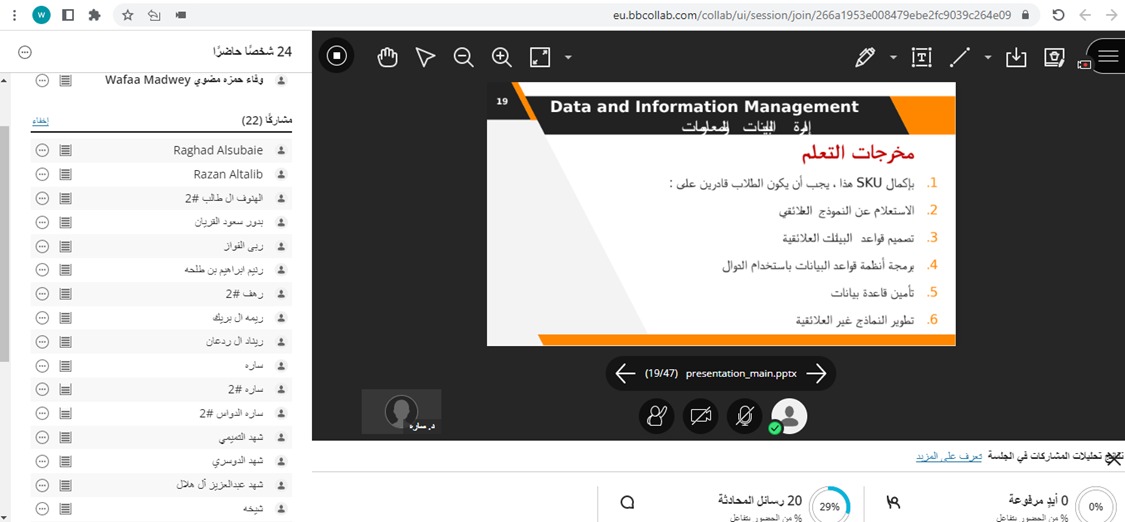Open the attendees panel more options menu
This screenshot has width=1125, height=522.
25,52
